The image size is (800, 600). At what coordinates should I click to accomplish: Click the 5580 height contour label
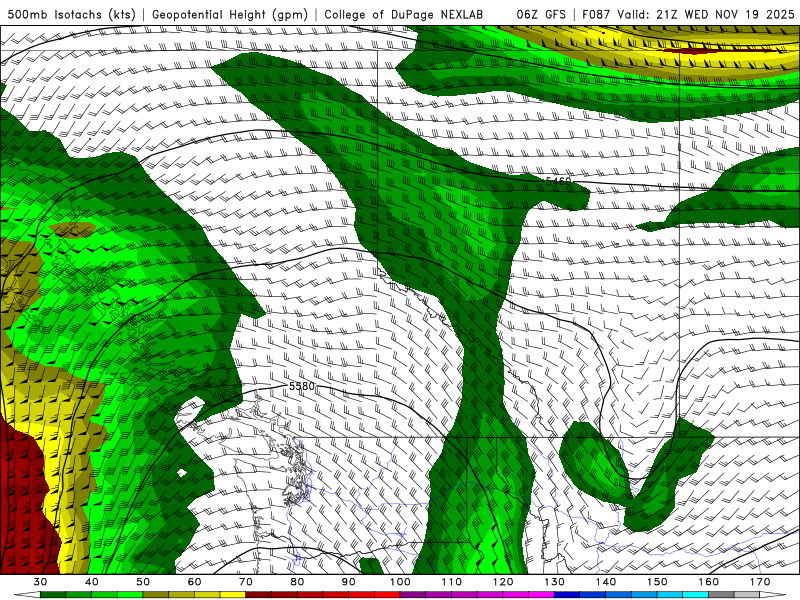[302, 386]
